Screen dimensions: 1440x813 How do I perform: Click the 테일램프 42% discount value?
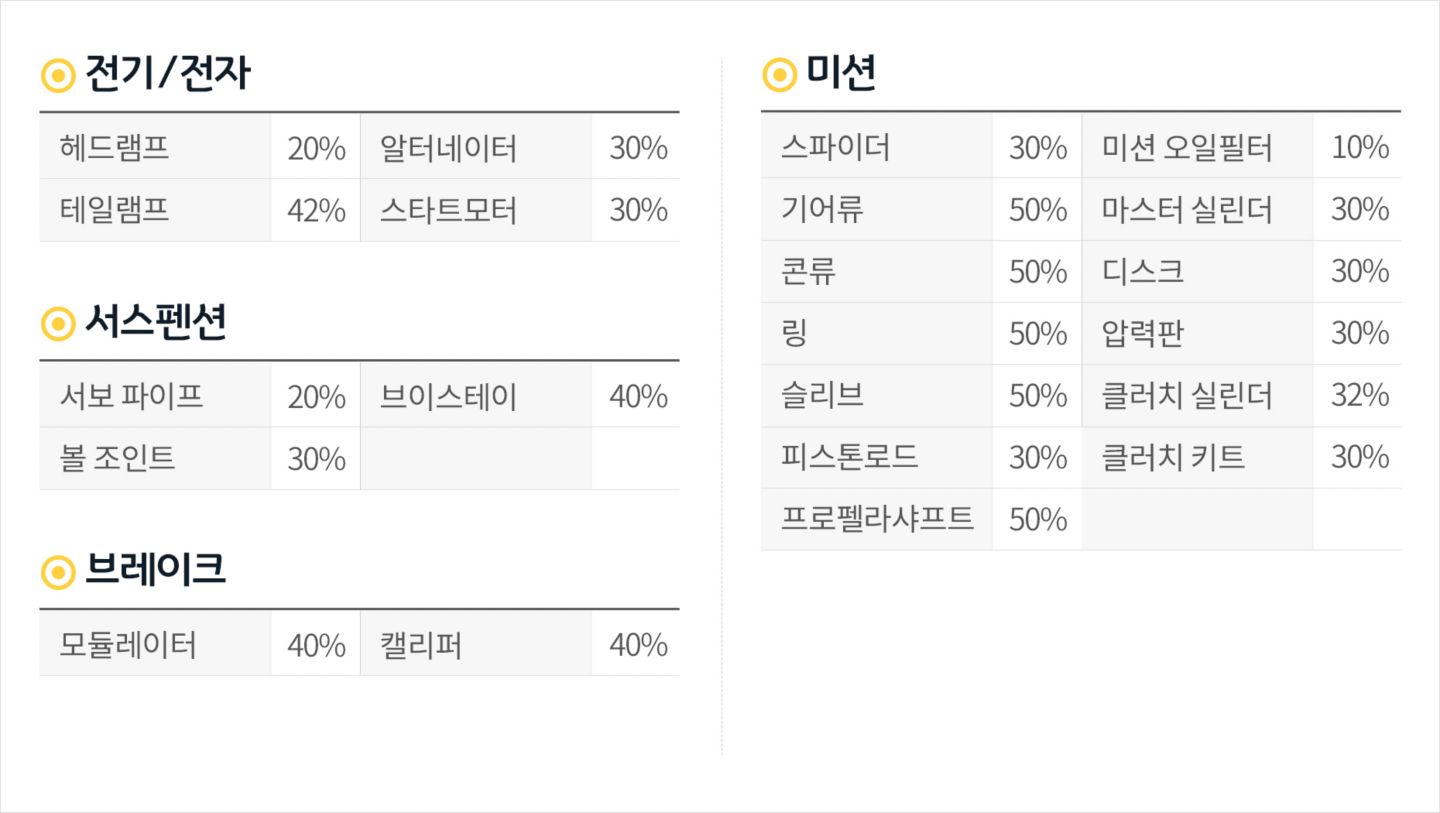tap(316, 210)
